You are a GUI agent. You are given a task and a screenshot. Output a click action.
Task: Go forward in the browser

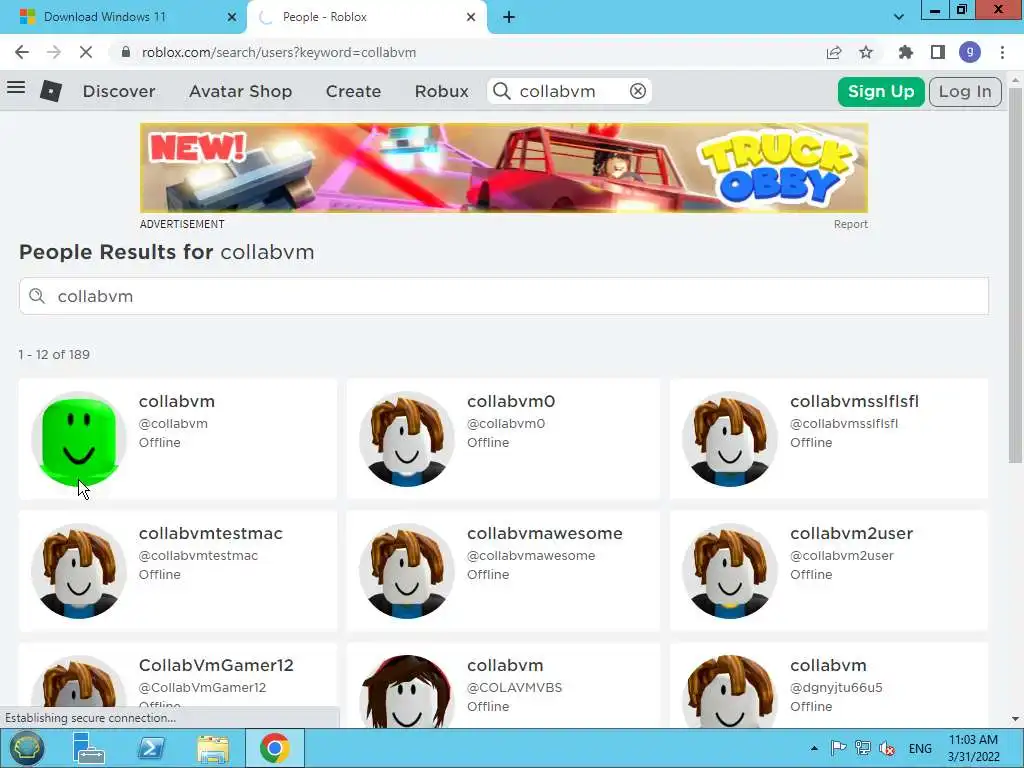point(54,52)
